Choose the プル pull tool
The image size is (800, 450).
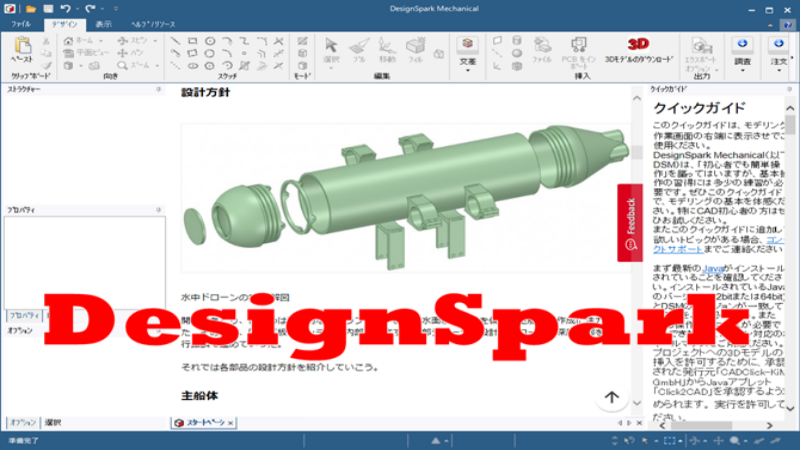pos(359,50)
